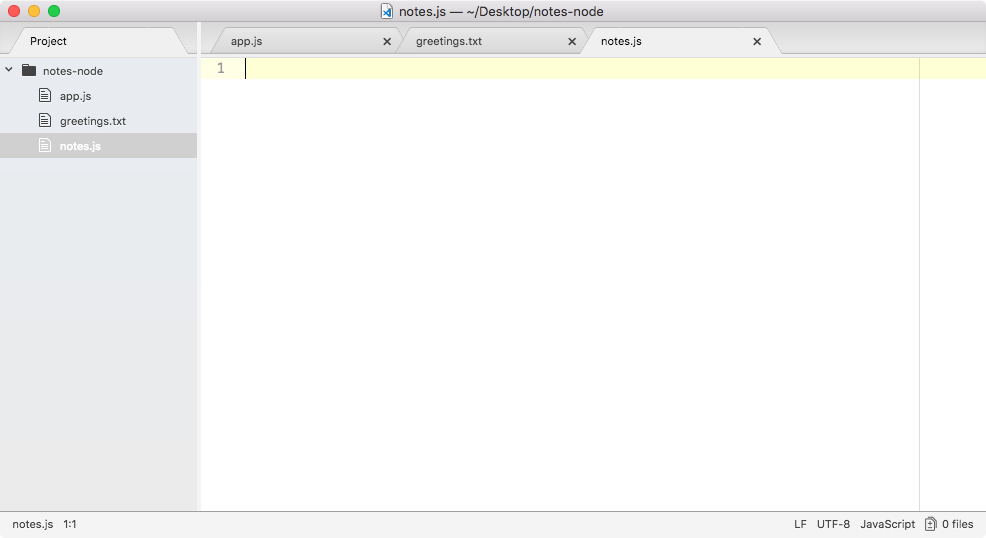This screenshot has width=986, height=538.
Task: Click line number 1 in the gutter
Action: coord(221,68)
